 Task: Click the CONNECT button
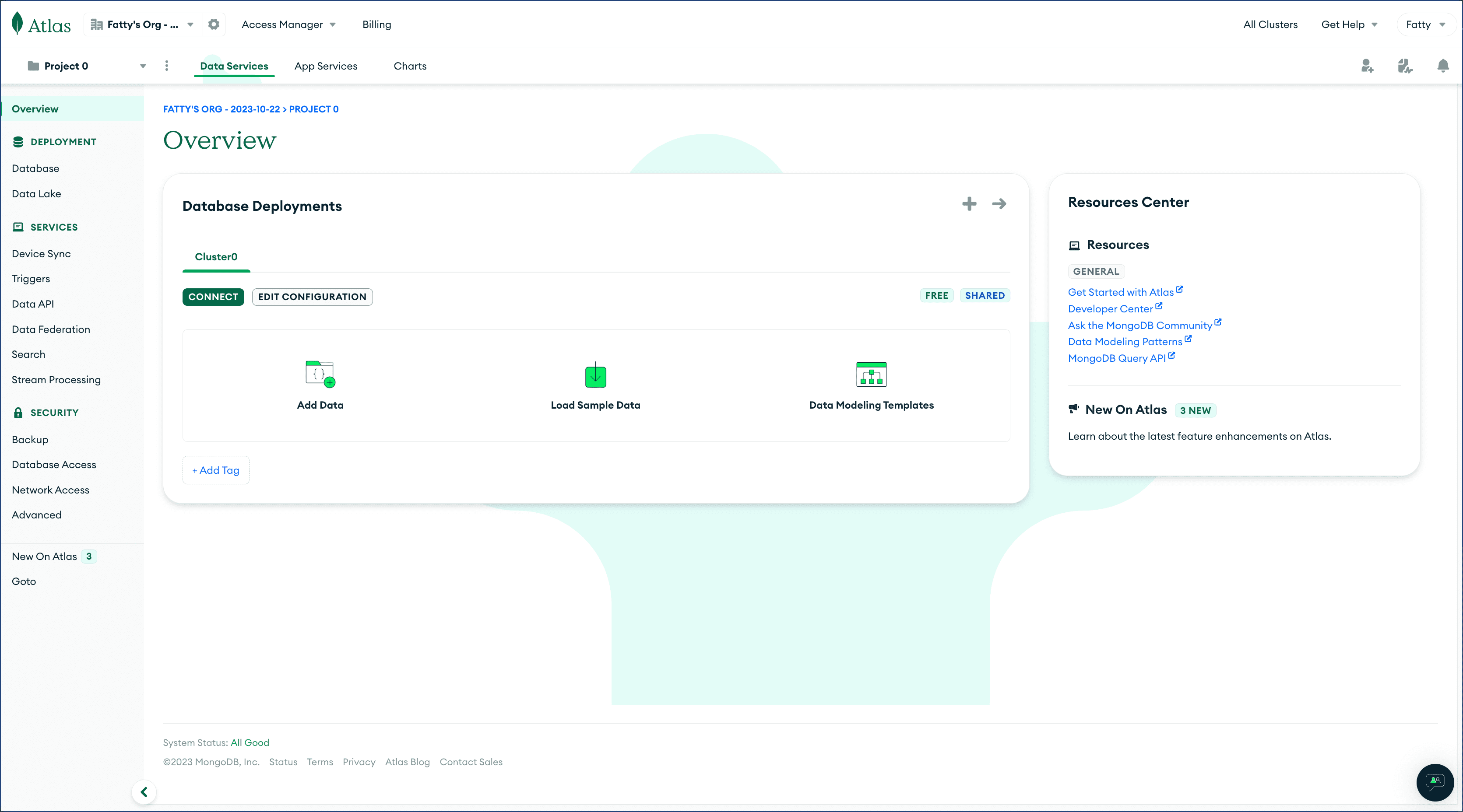pos(213,297)
